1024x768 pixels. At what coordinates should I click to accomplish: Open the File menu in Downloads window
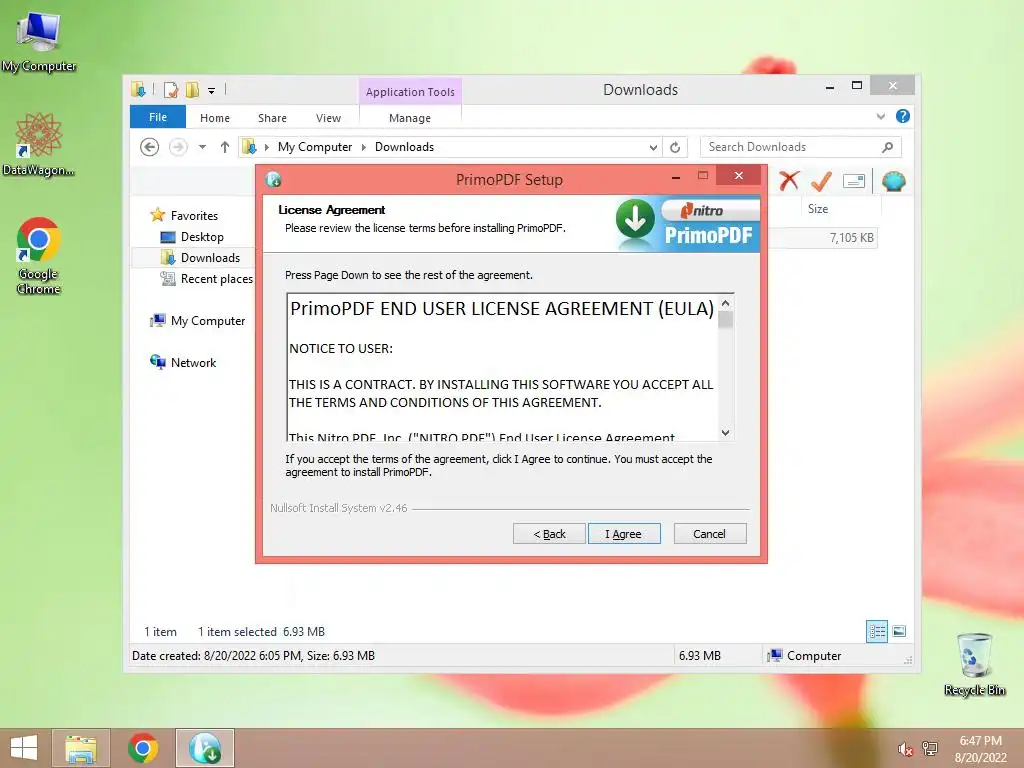click(158, 117)
